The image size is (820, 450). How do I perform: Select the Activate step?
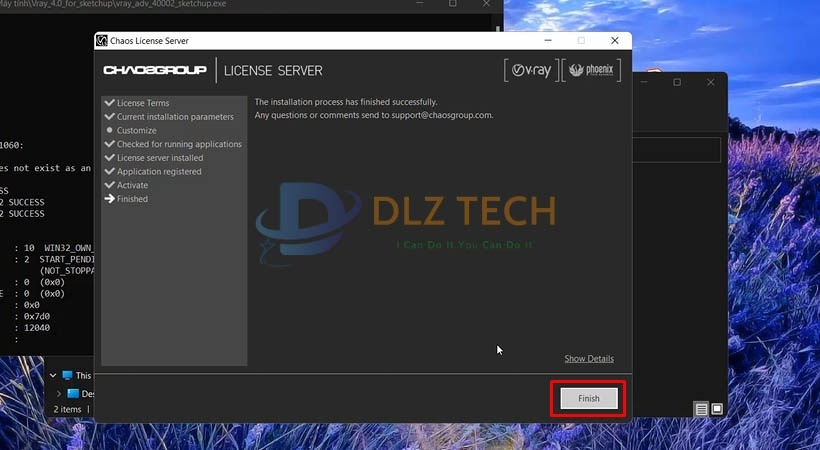click(x=132, y=185)
